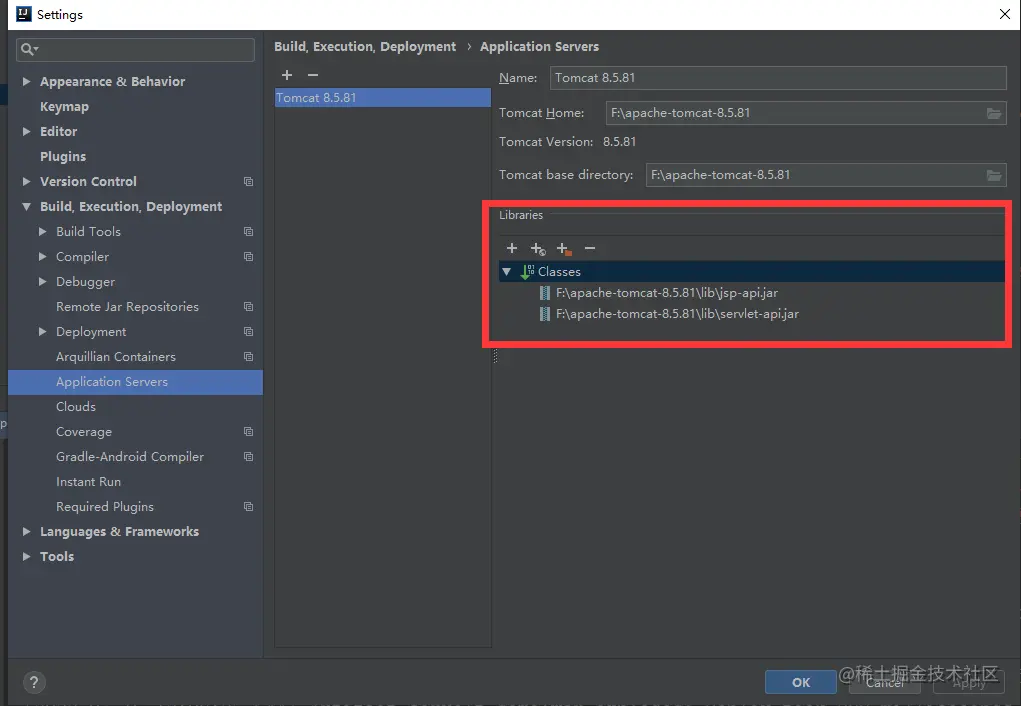1021x706 pixels.
Task: Expand the Editor section
Action: point(27,132)
